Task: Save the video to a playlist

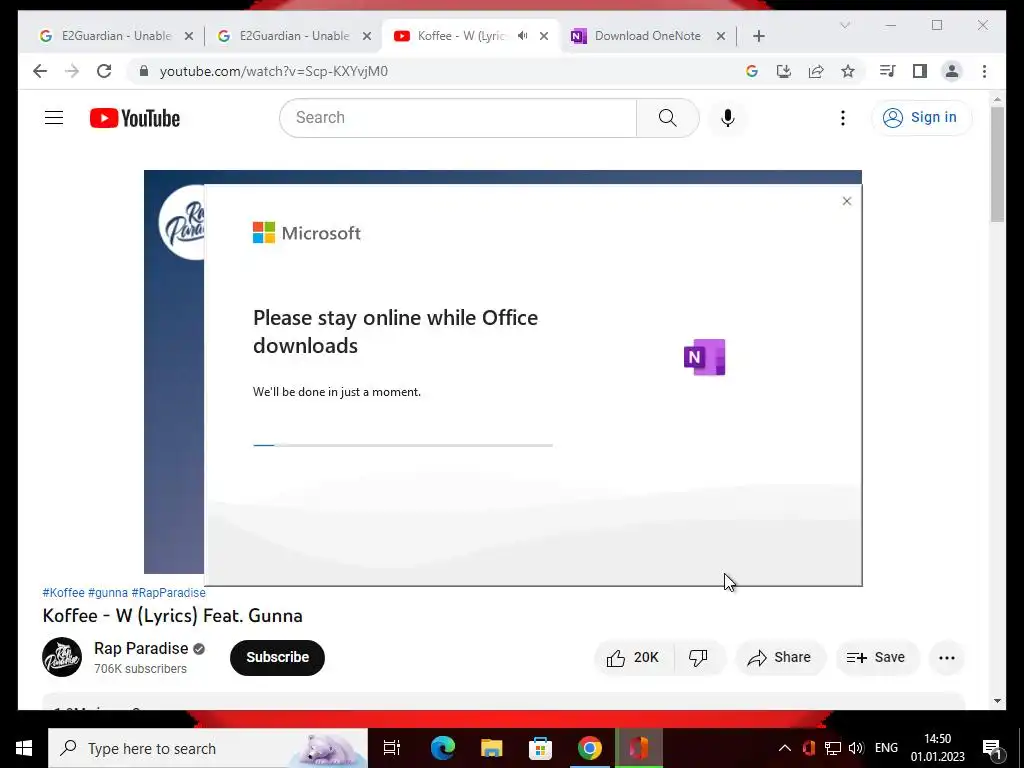Action: tap(876, 658)
